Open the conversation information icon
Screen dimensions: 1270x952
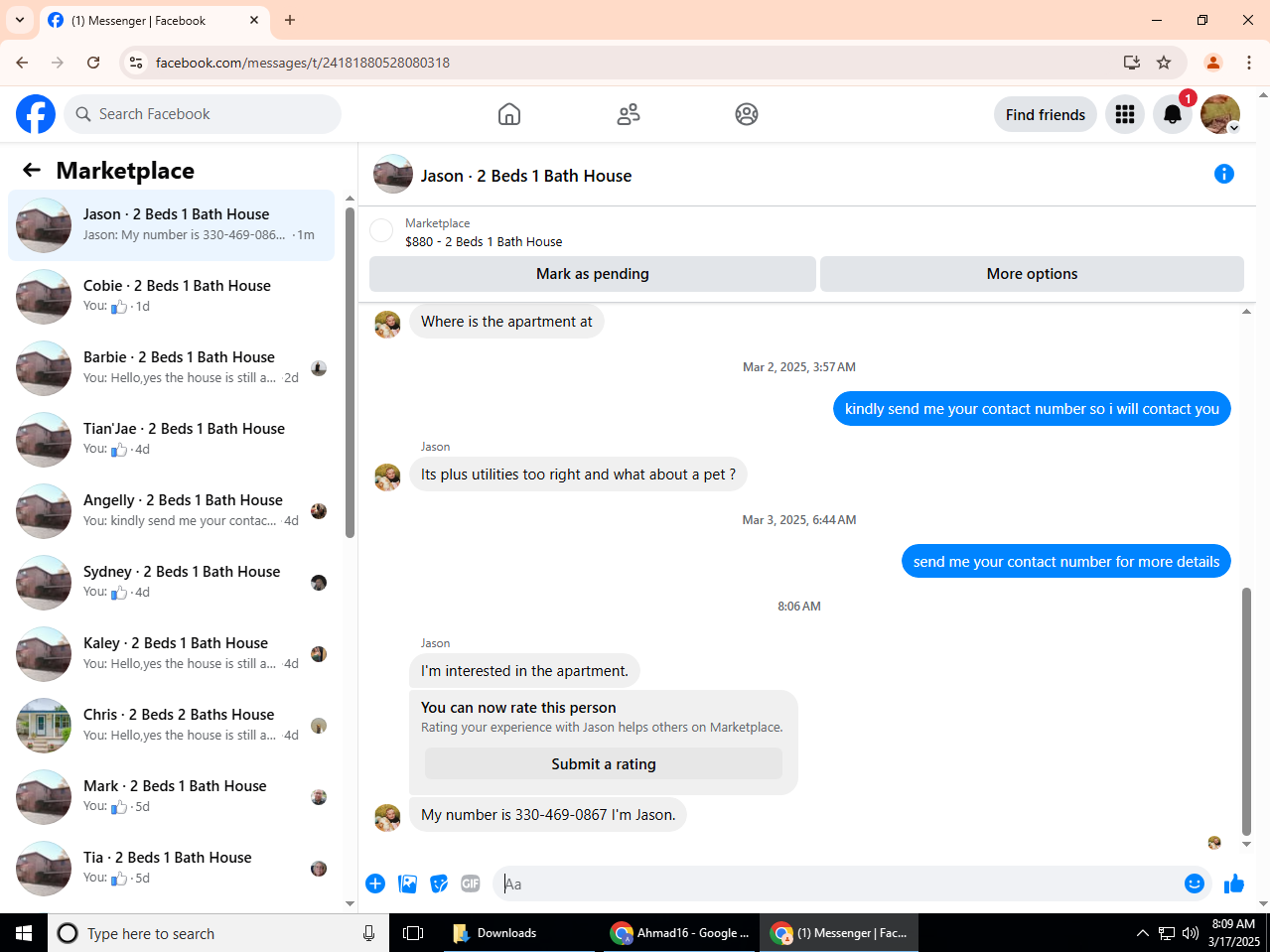[x=1224, y=174]
